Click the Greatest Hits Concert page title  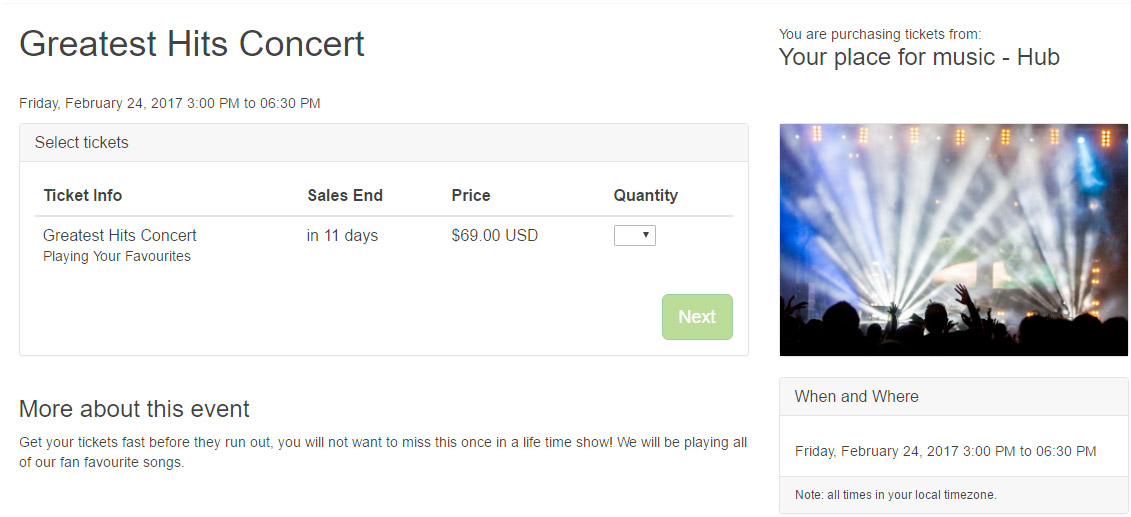click(x=192, y=44)
